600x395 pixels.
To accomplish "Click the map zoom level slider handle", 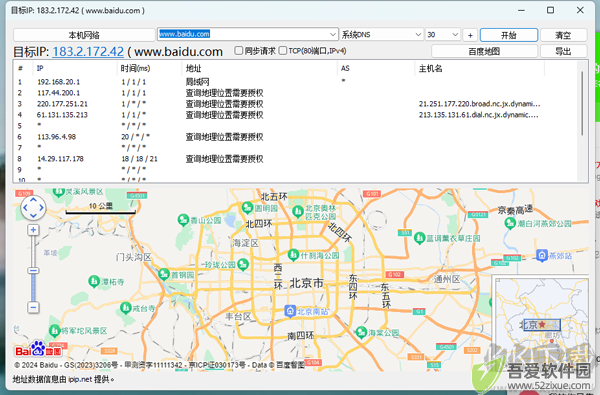I will coord(33,271).
